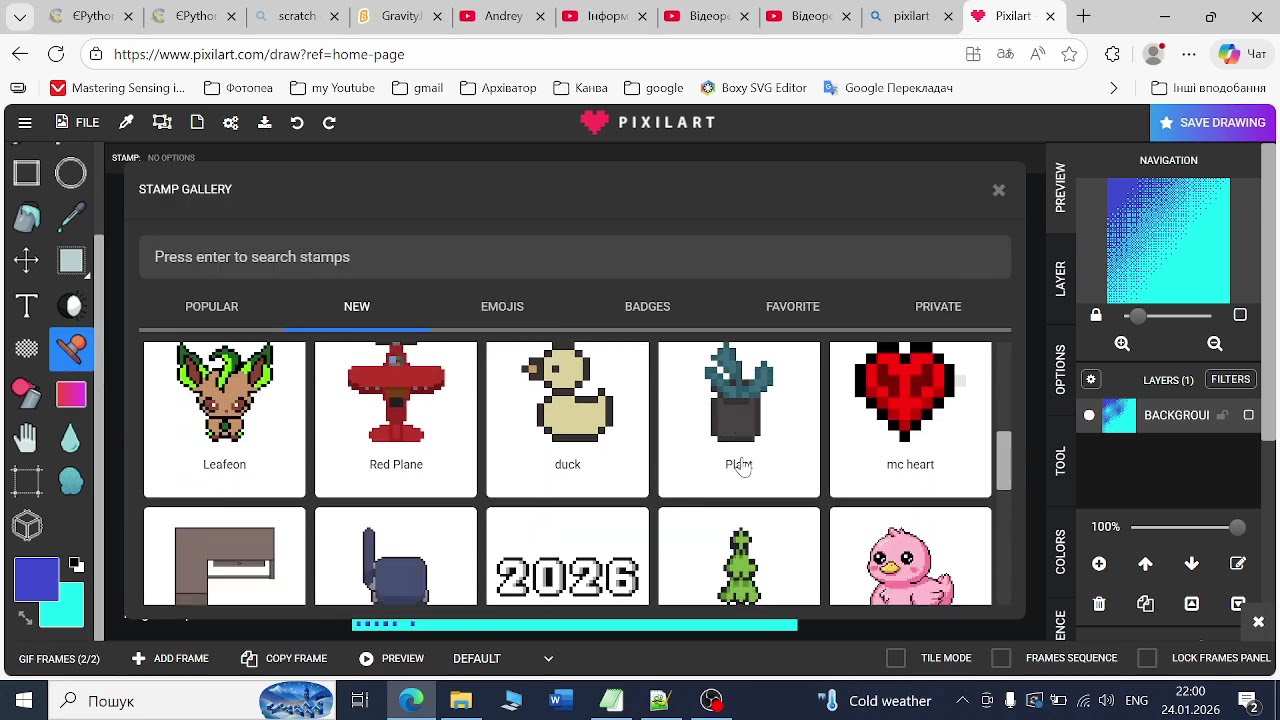
Task: Open the LAYER side panel tab
Action: pos(1060,278)
